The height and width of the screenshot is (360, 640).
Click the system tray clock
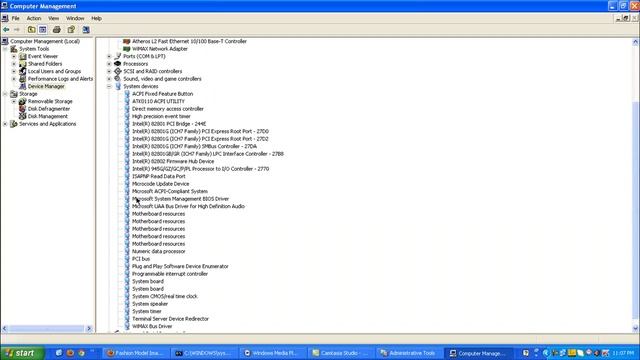pos(623,353)
